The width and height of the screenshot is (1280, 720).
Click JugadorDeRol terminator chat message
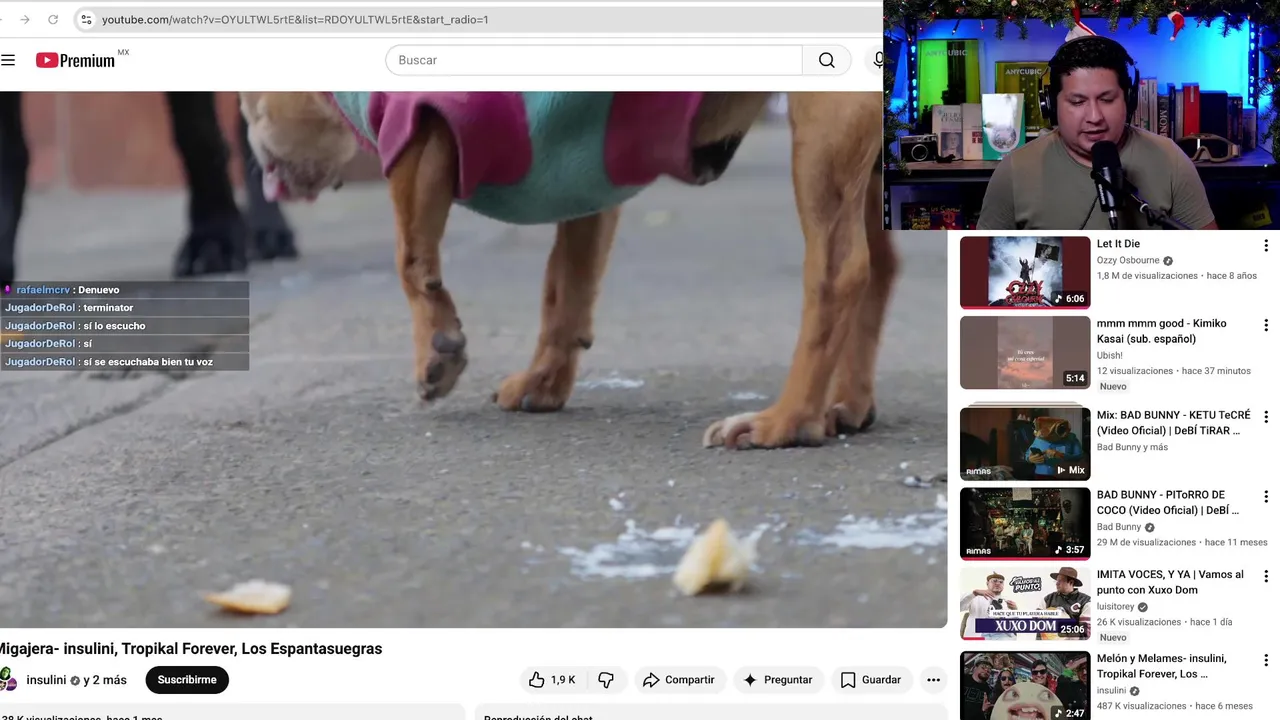coord(125,308)
